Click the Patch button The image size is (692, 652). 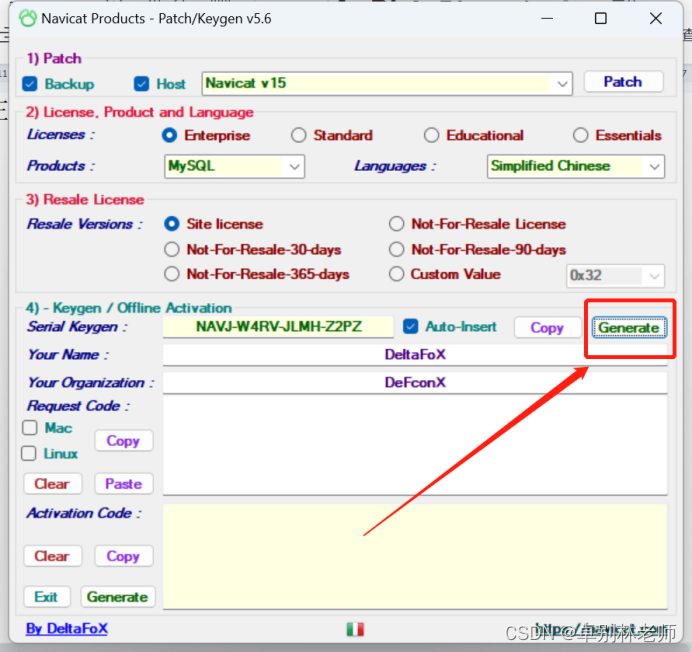[623, 82]
